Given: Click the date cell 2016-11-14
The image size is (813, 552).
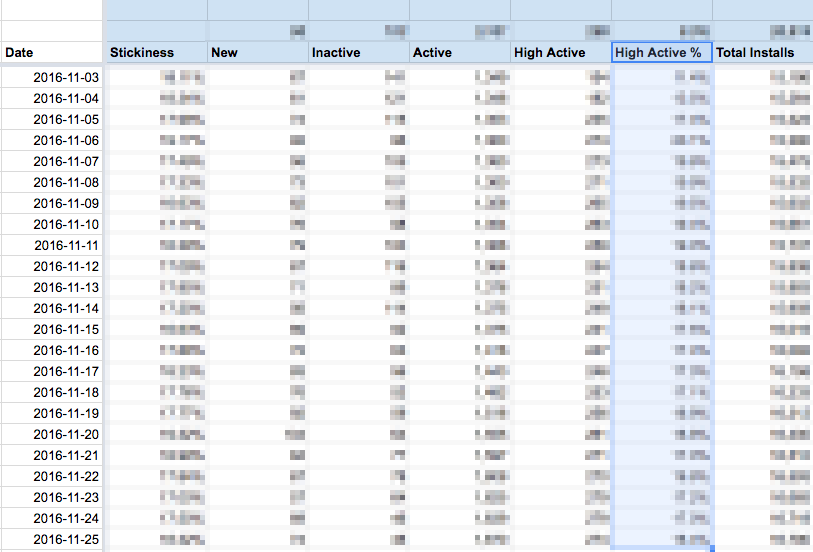Looking at the screenshot, I should tap(52, 308).
